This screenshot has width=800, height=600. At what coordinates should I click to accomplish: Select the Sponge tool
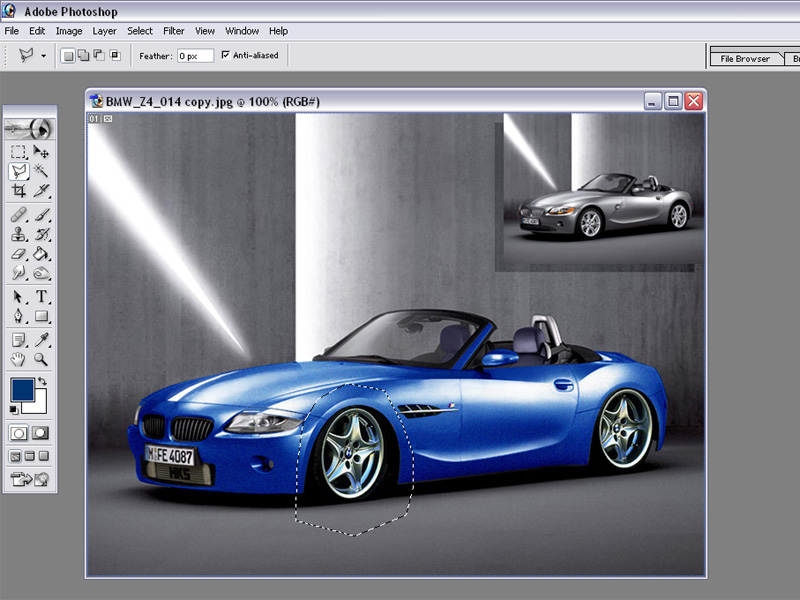[x=41, y=273]
